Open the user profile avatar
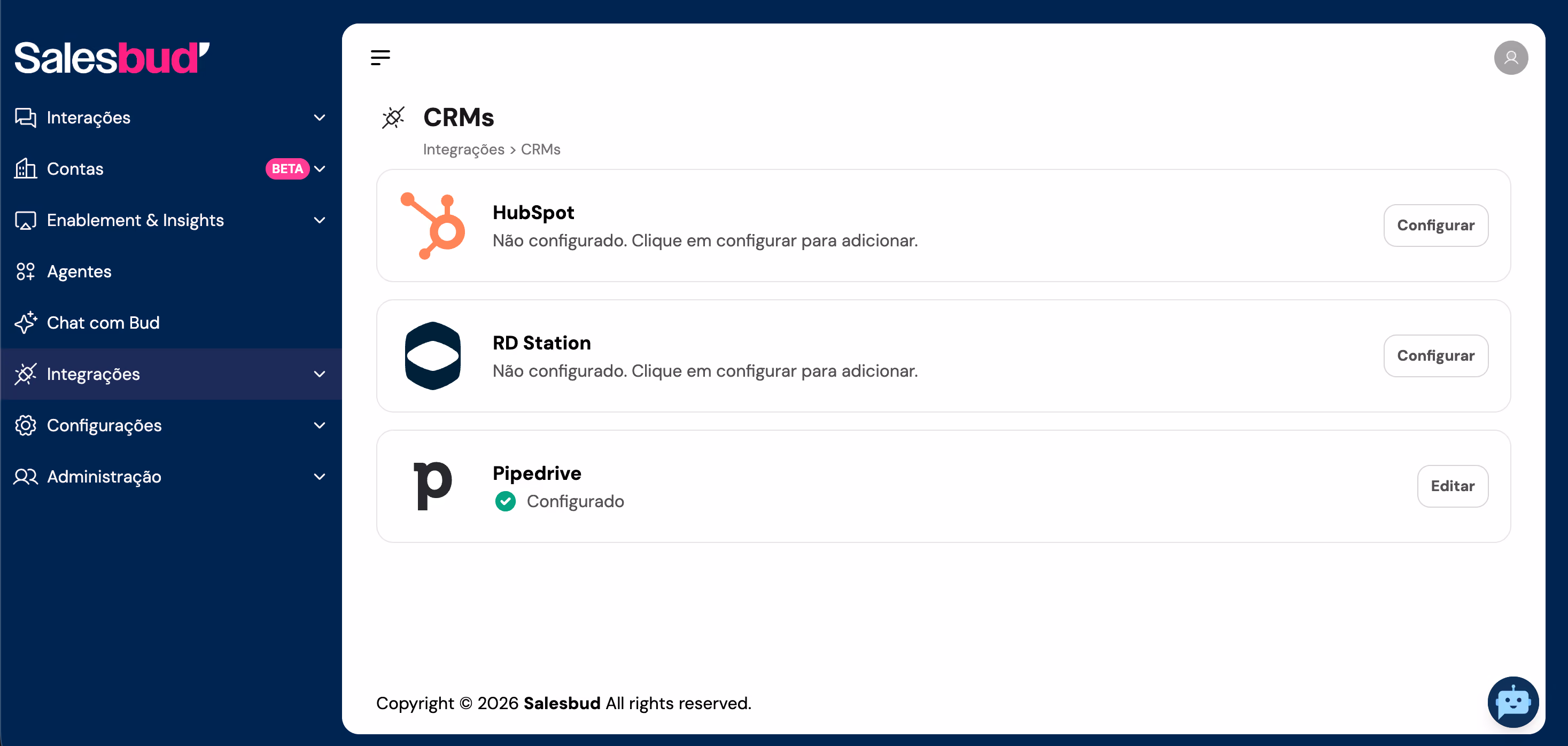Image resolution: width=1568 pixels, height=746 pixels. pos(1510,58)
